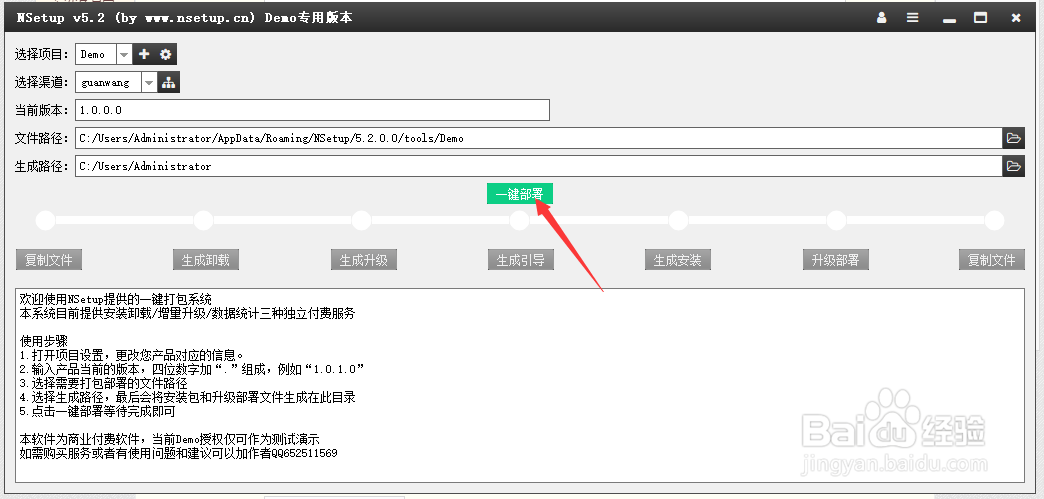Viewport: 1044px width, 499px height.
Task: Focus the 文件路径 path input field
Action: [x=539, y=139]
